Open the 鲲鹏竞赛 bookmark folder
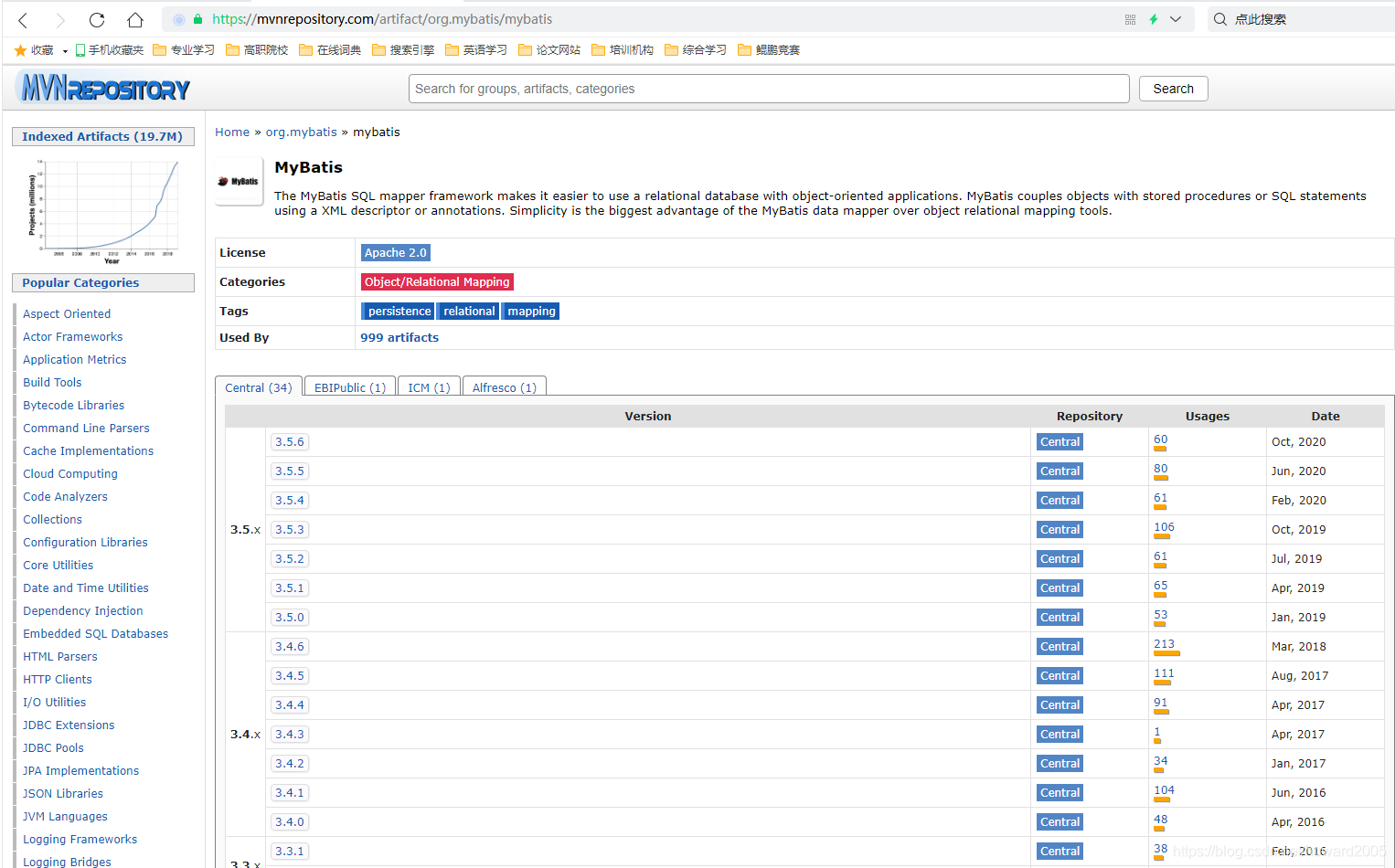 [769, 50]
